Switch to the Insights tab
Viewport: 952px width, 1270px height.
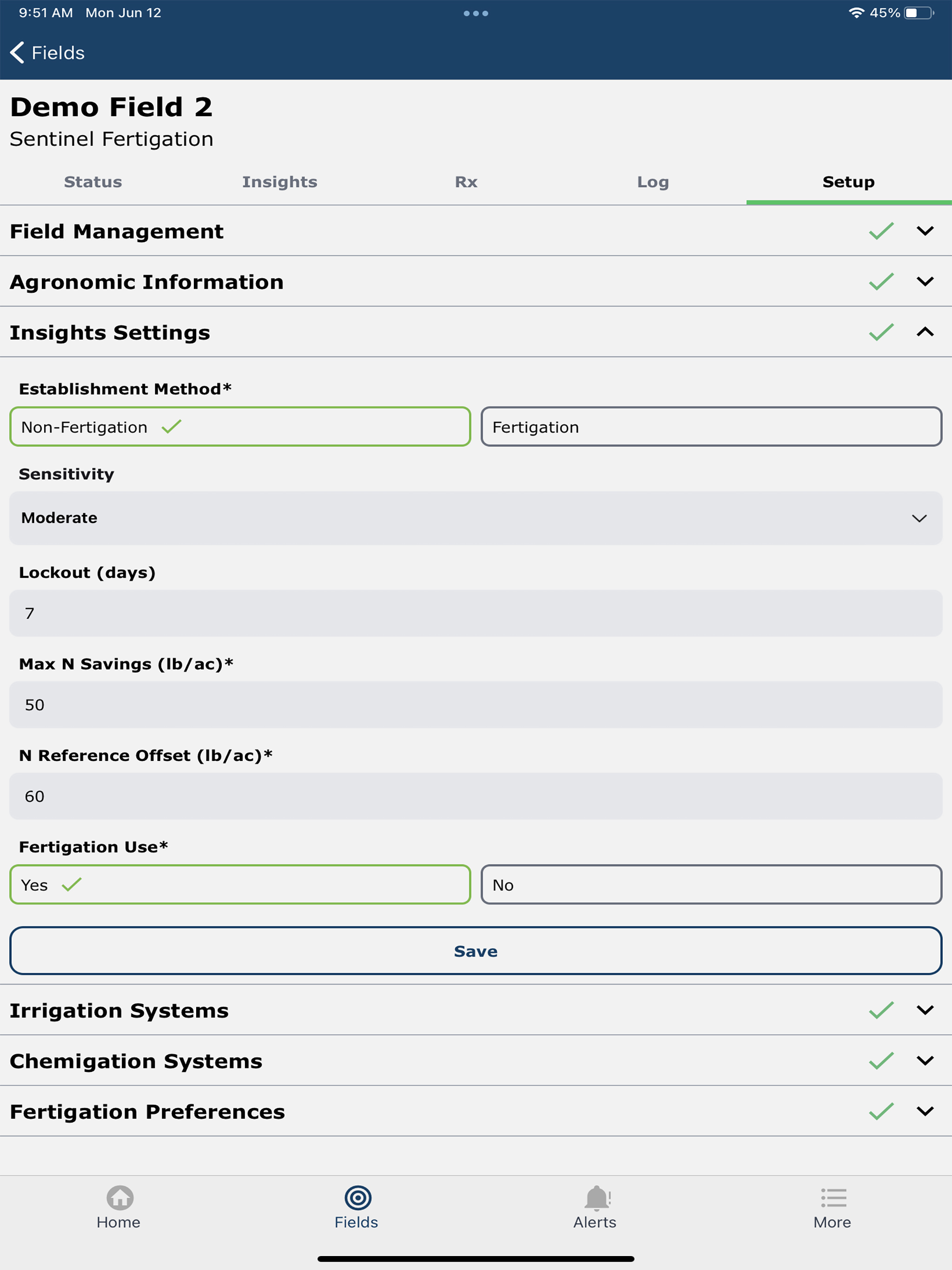[280, 182]
